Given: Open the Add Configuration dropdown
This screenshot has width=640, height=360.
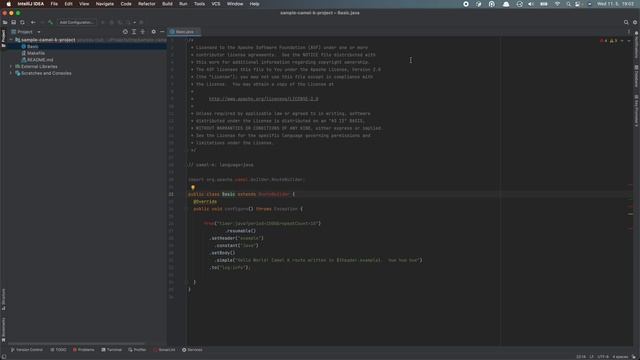Looking at the screenshot, I should pos(76,22).
